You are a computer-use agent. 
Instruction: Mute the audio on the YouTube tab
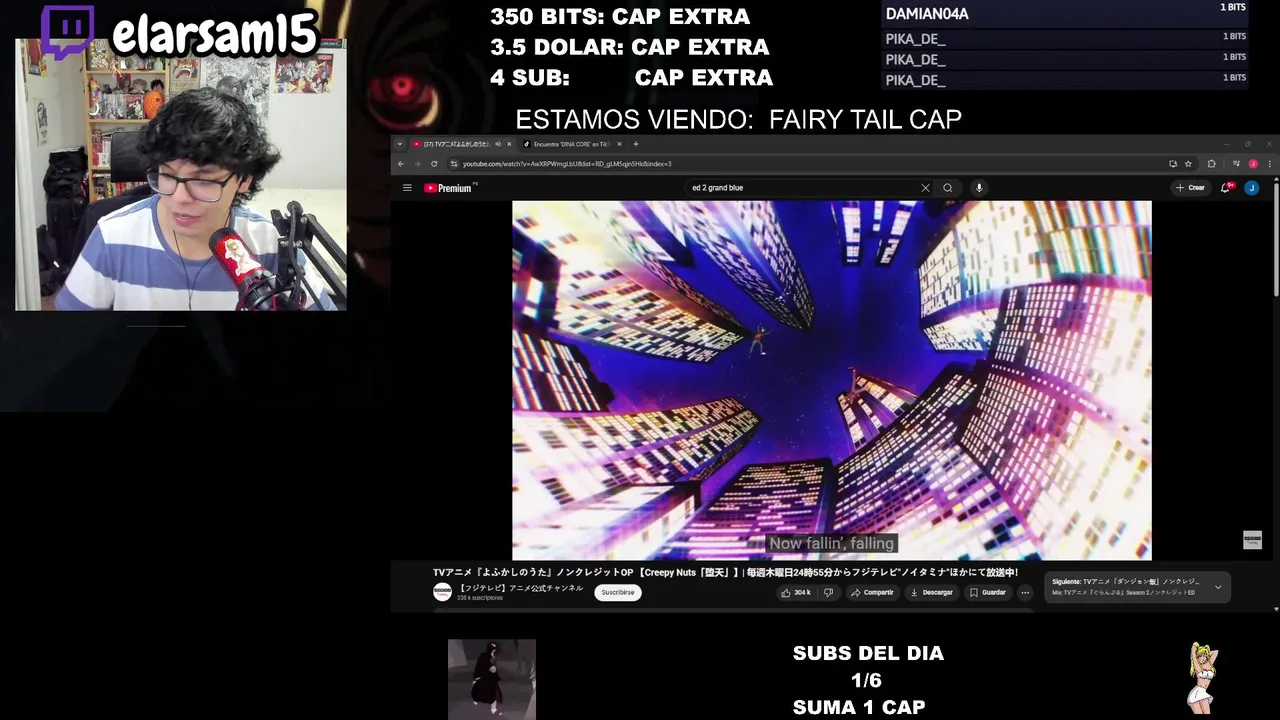pyautogui.click(x=498, y=144)
